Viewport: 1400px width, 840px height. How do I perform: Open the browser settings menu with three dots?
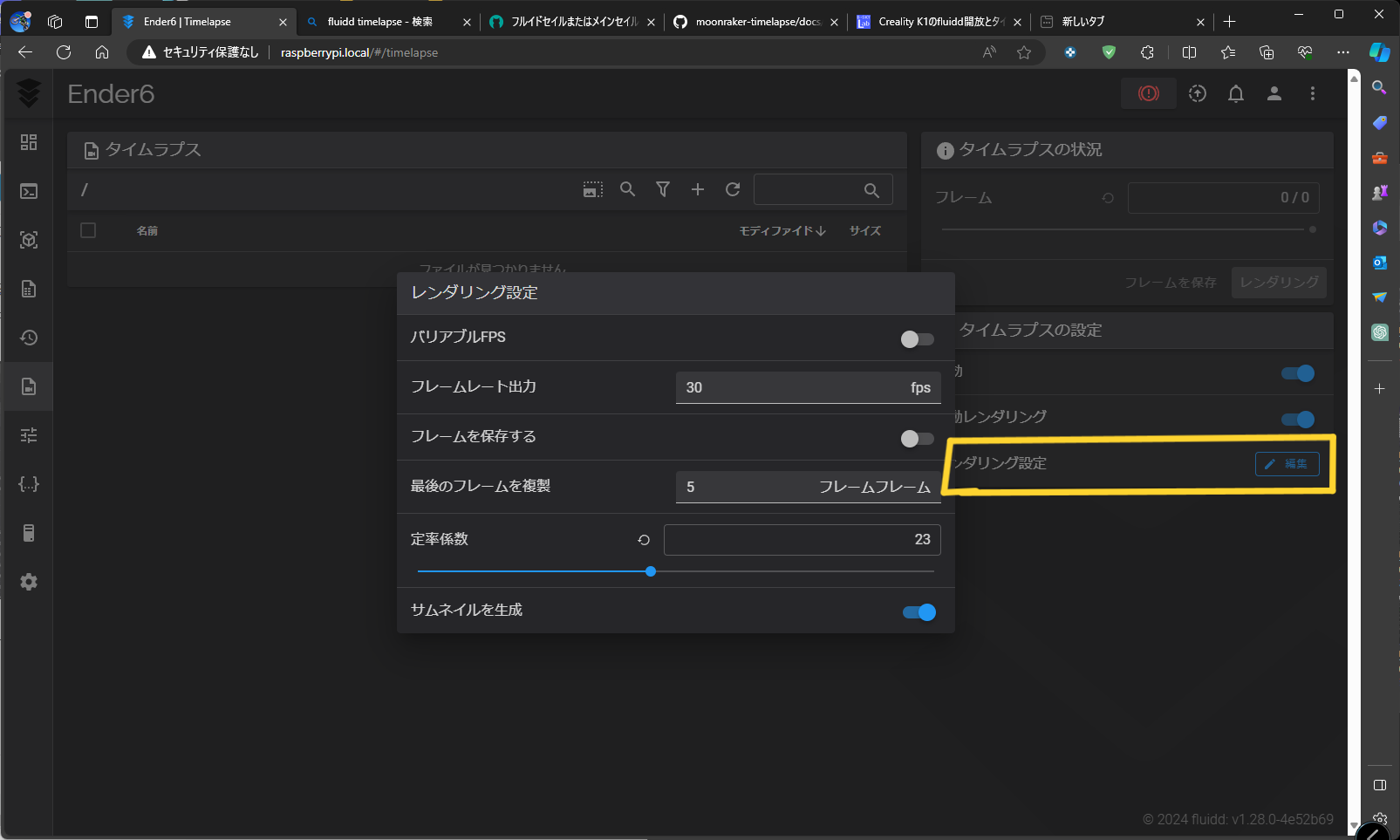point(1343,52)
